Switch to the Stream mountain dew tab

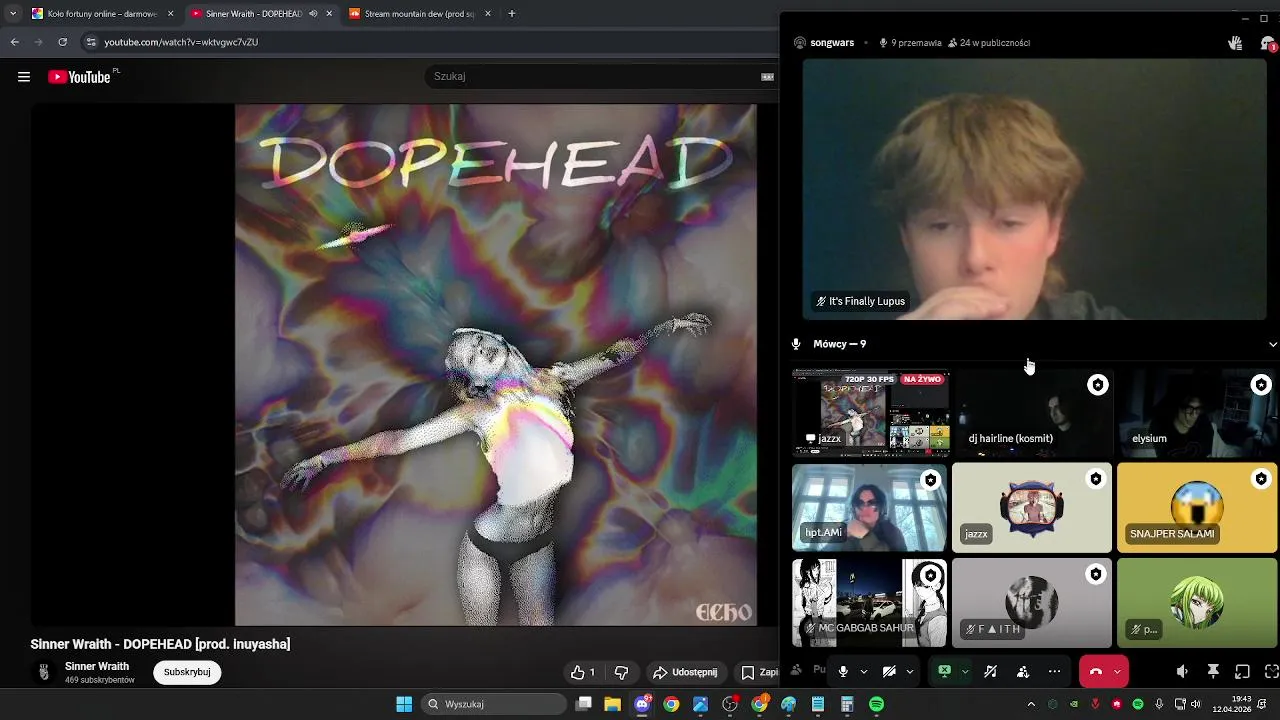pos(418,14)
